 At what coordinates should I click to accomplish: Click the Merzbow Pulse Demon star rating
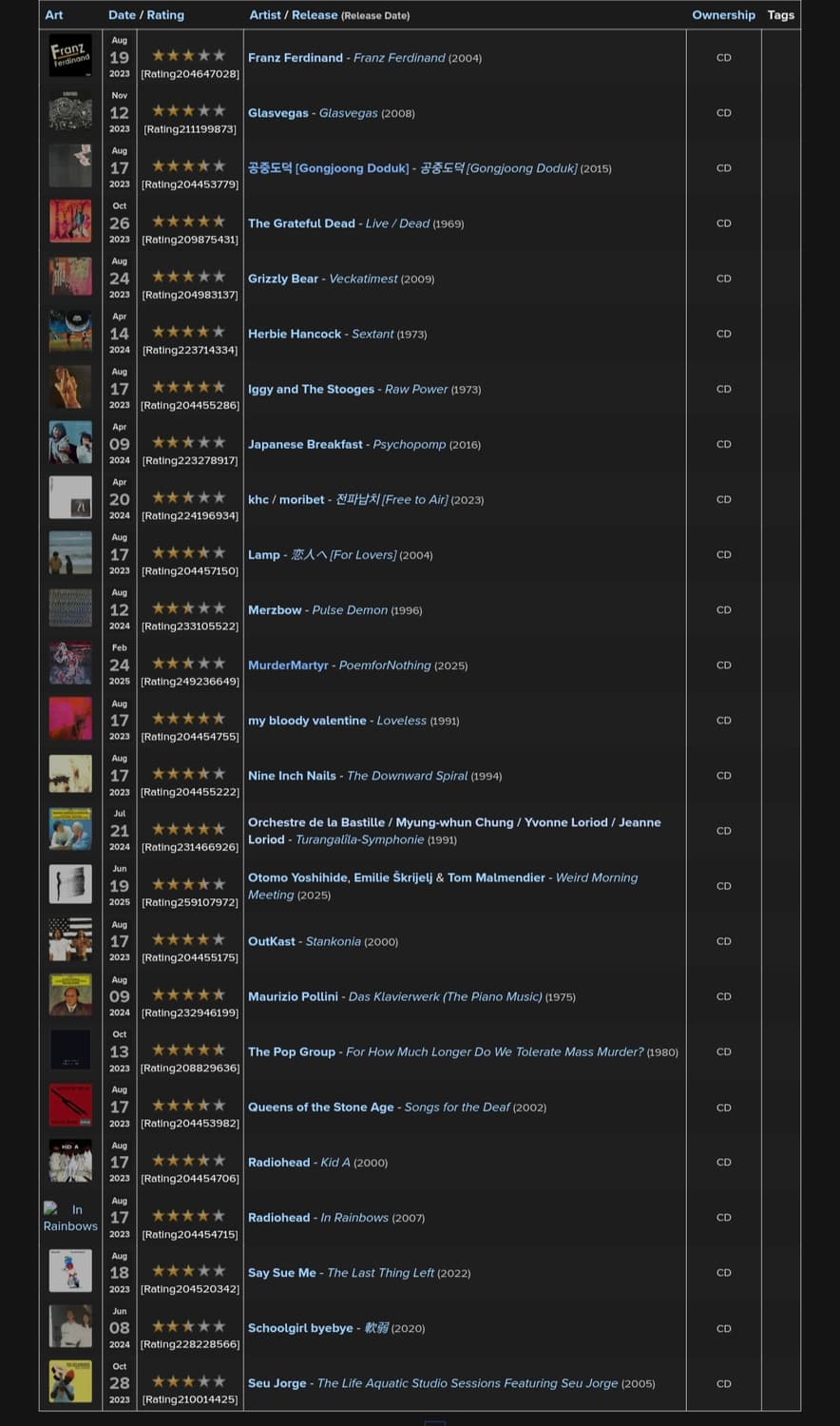click(x=189, y=607)
